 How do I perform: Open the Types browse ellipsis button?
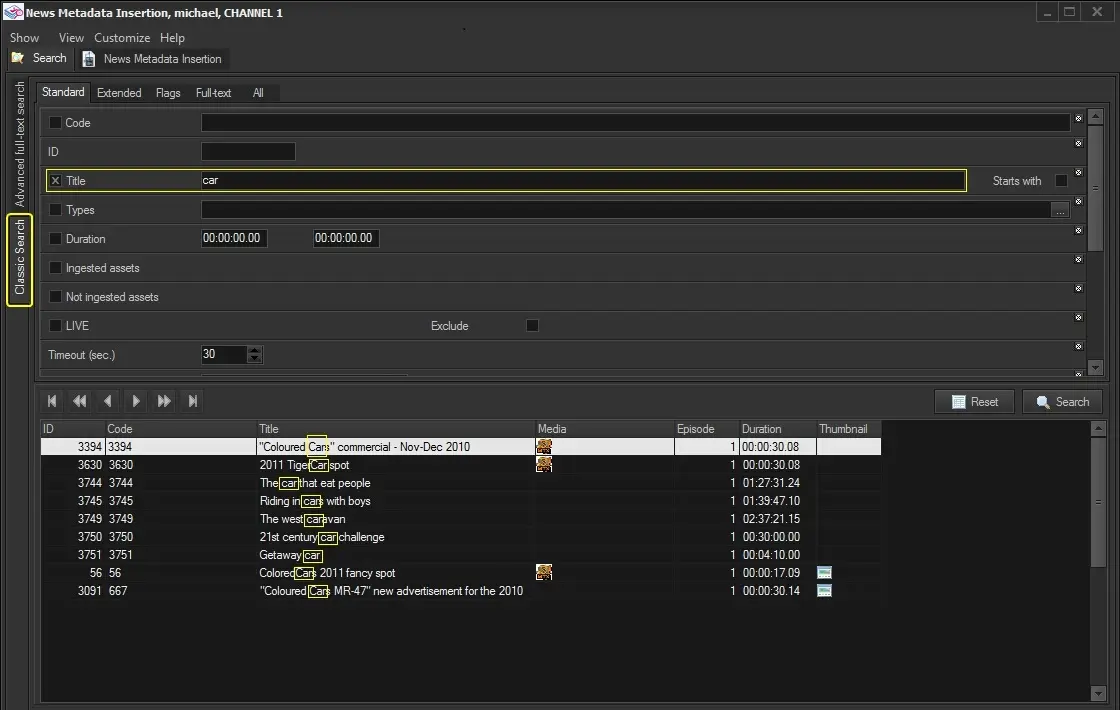click(x=1060, y=210)
